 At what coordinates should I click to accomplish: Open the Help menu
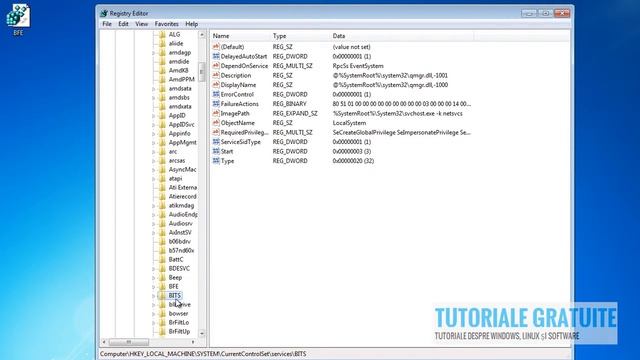tap(191, 24)
